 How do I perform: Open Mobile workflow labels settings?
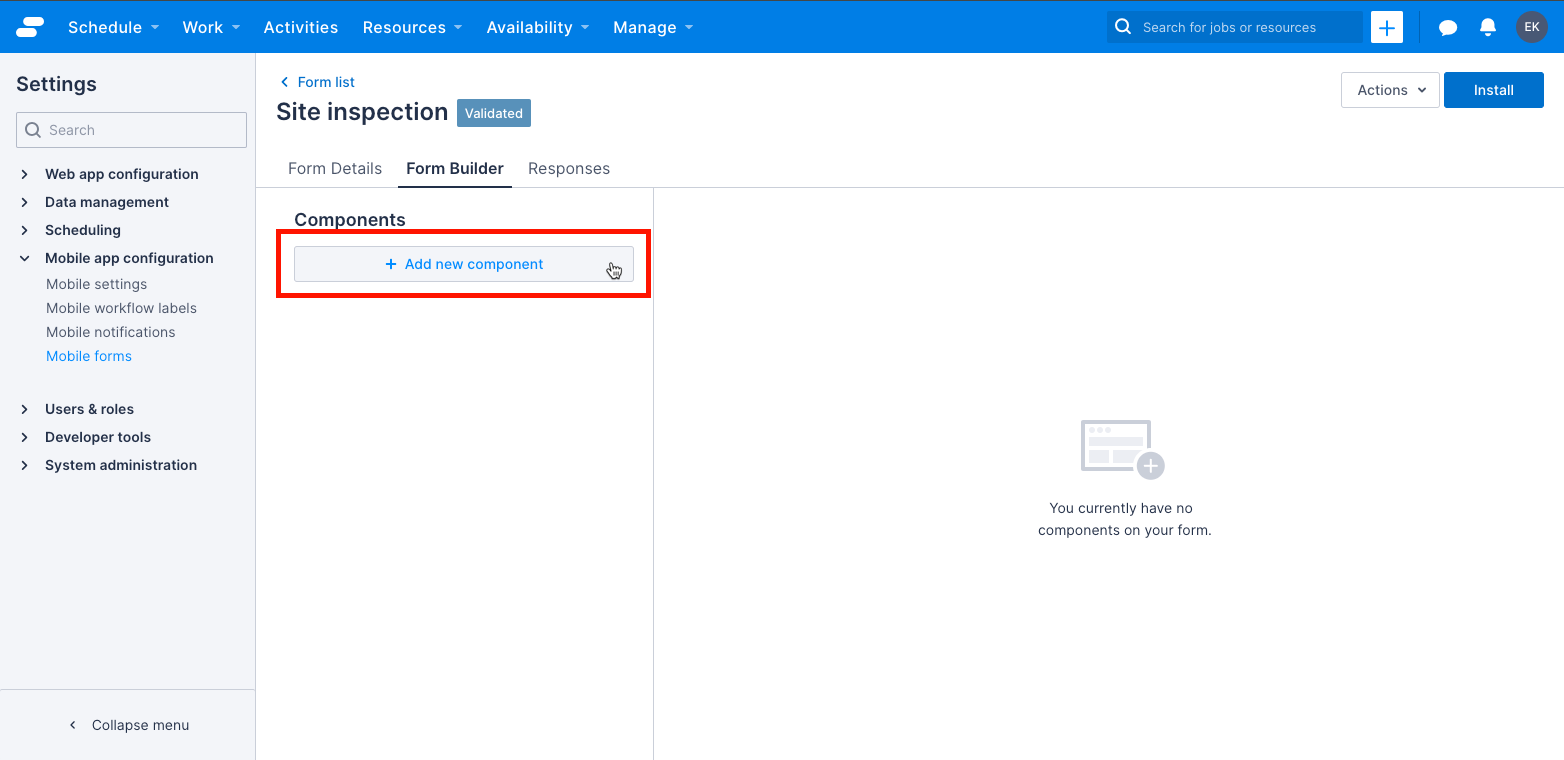[121, 308]
